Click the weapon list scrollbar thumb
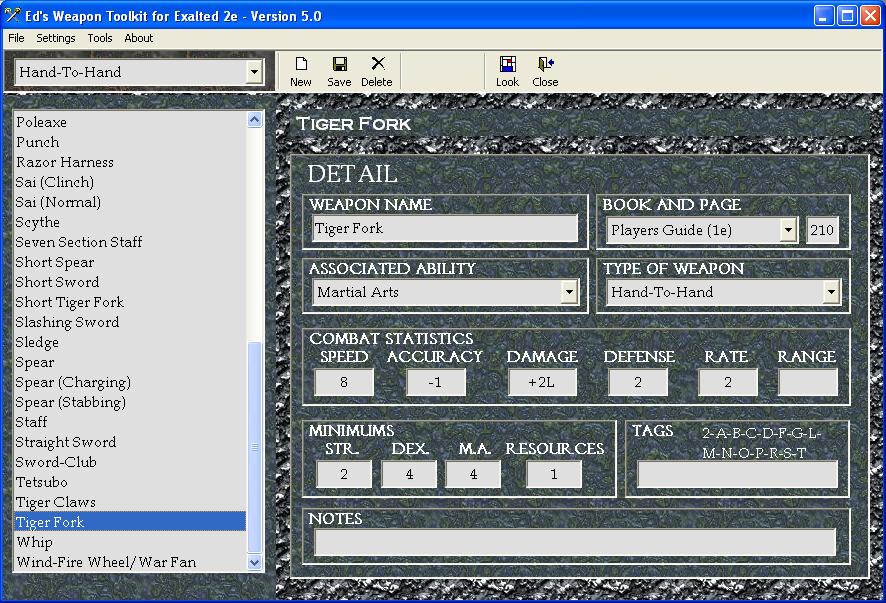Screen dimensions: 886x603 (254, 447)
